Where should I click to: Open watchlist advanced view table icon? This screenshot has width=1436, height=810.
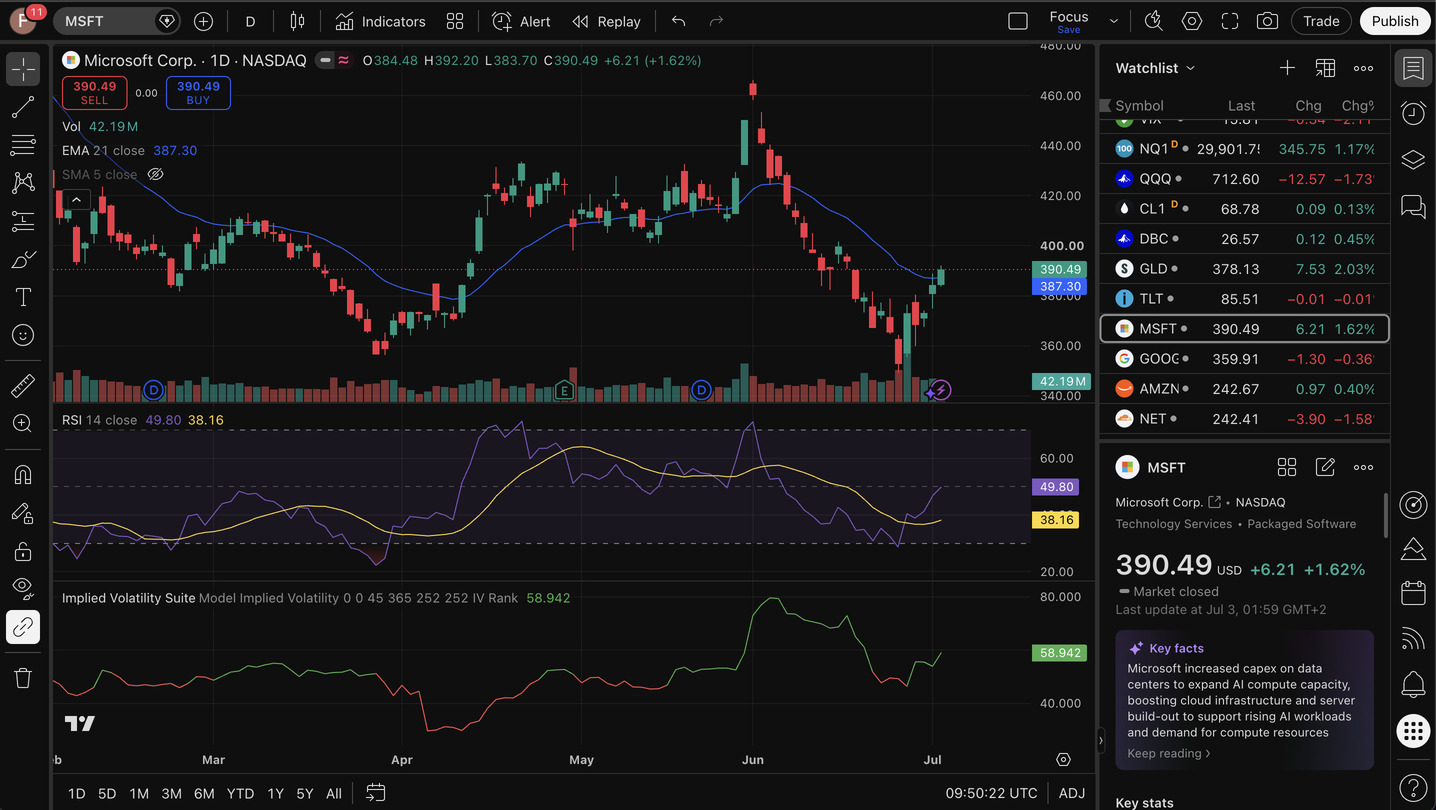(x=1325, y=68)
